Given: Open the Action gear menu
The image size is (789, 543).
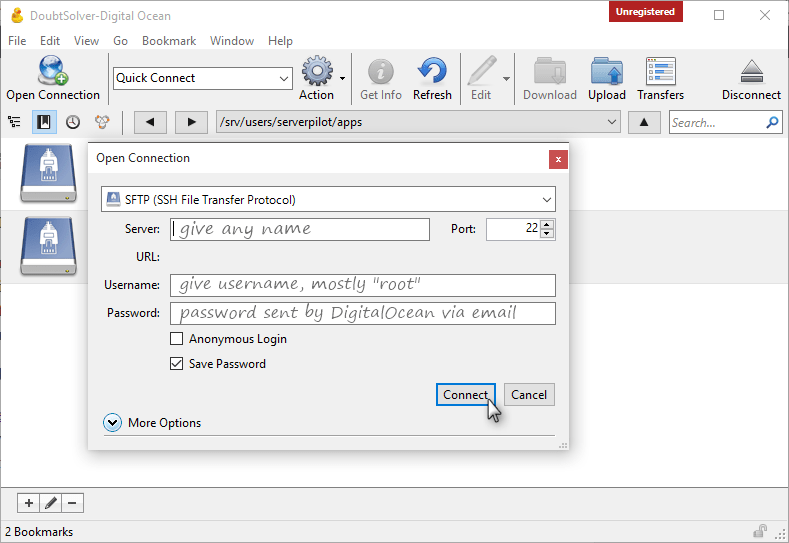Looking at the screenshot, I should (317, 71).
